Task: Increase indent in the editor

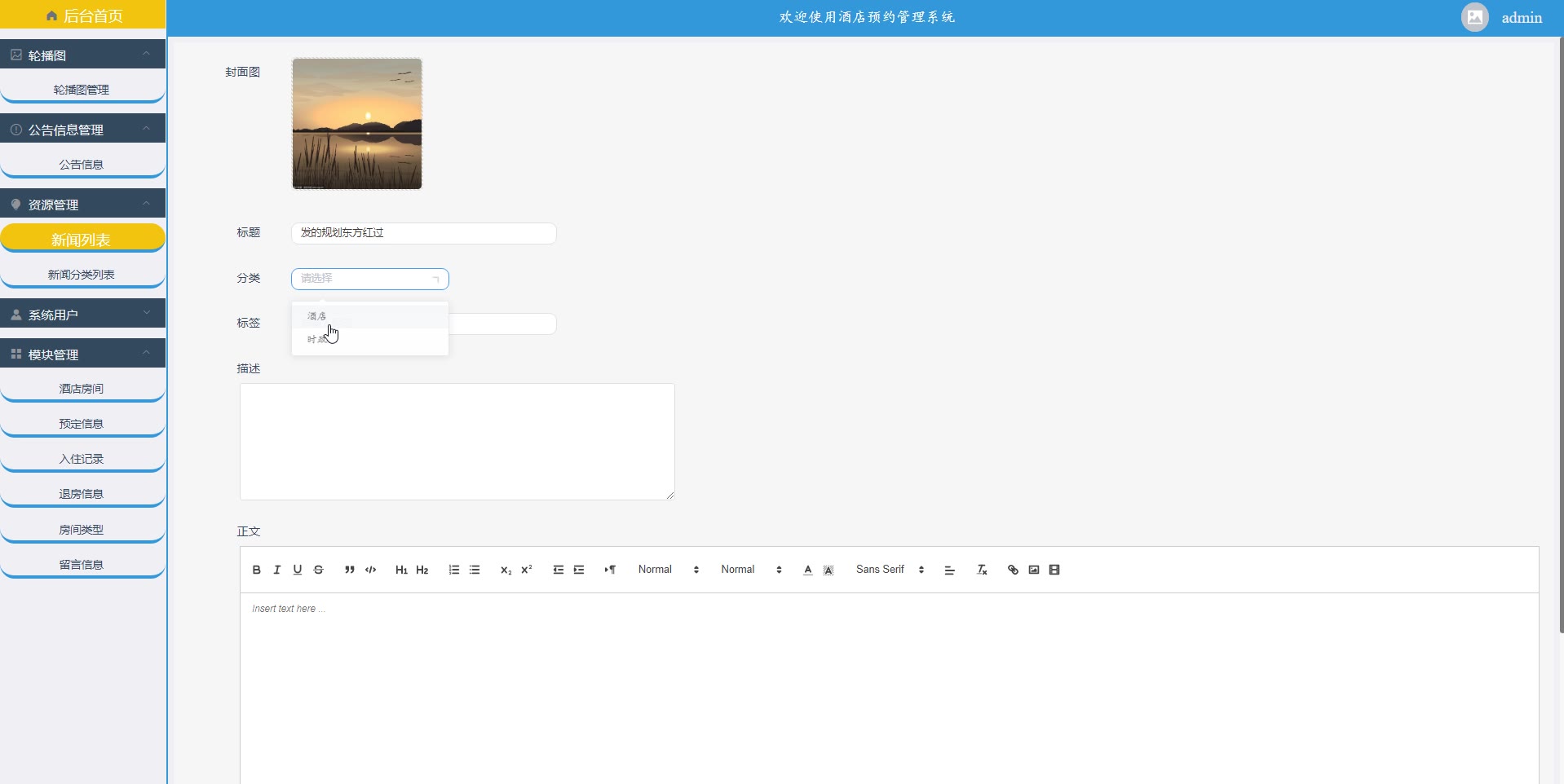Action: pyautogui.click(x=579, y=570)
